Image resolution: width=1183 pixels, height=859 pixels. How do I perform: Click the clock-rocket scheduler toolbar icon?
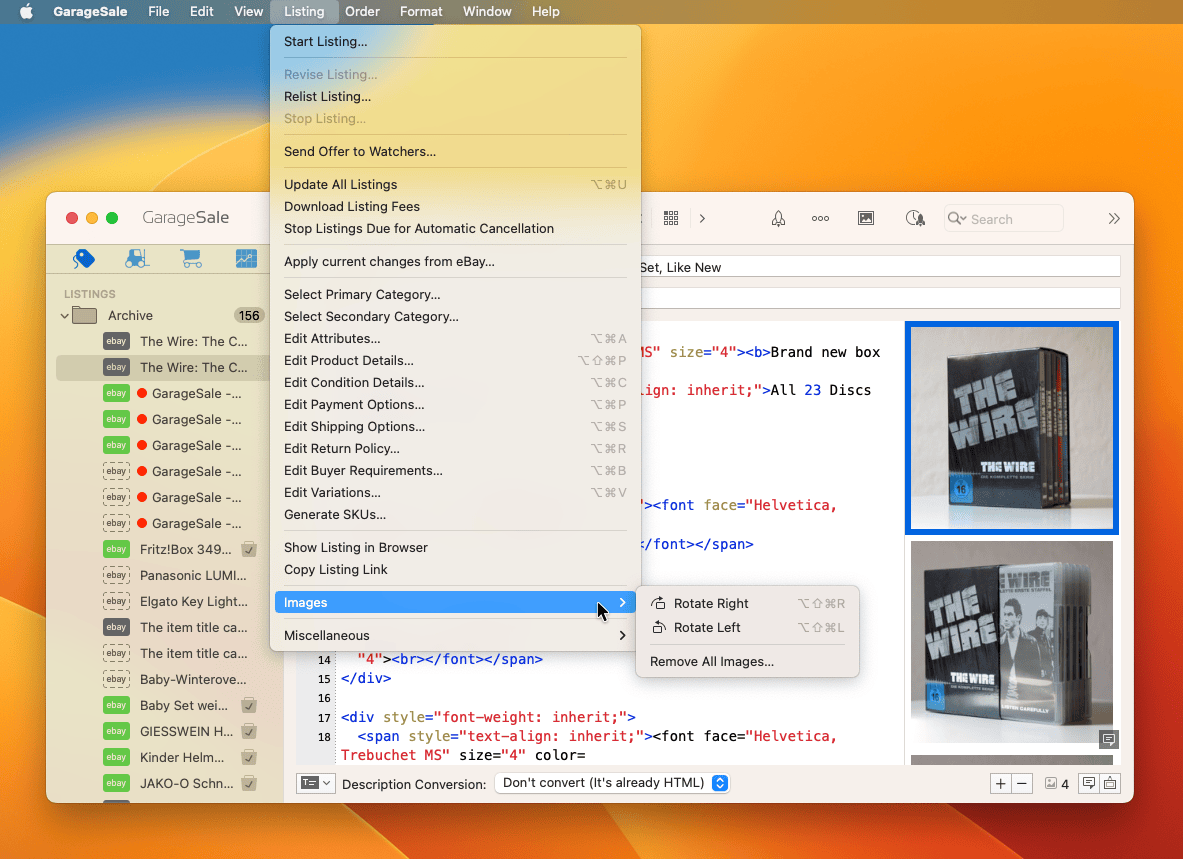[915, 219]
